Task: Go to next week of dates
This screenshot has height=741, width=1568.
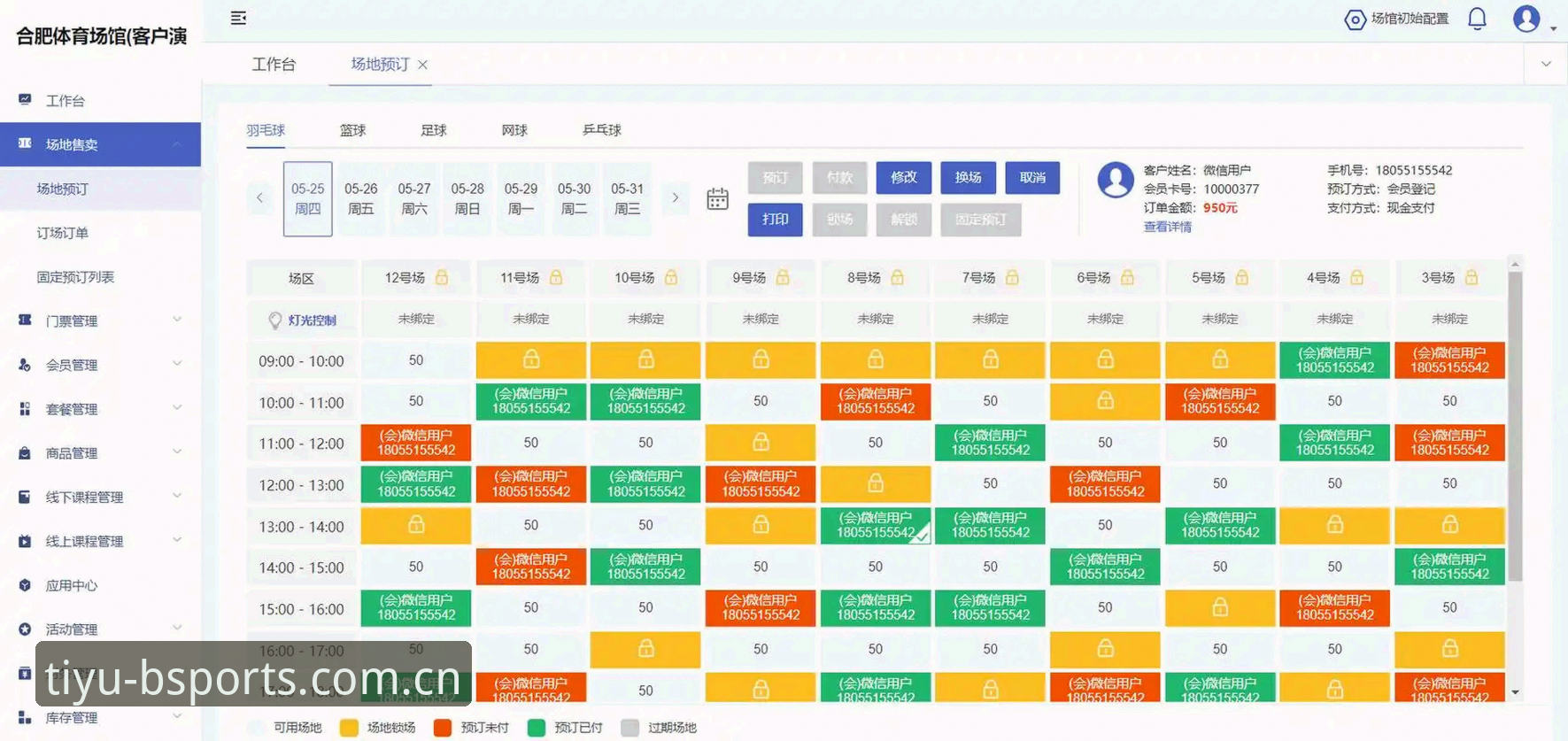Action: (x=675, y=197)
